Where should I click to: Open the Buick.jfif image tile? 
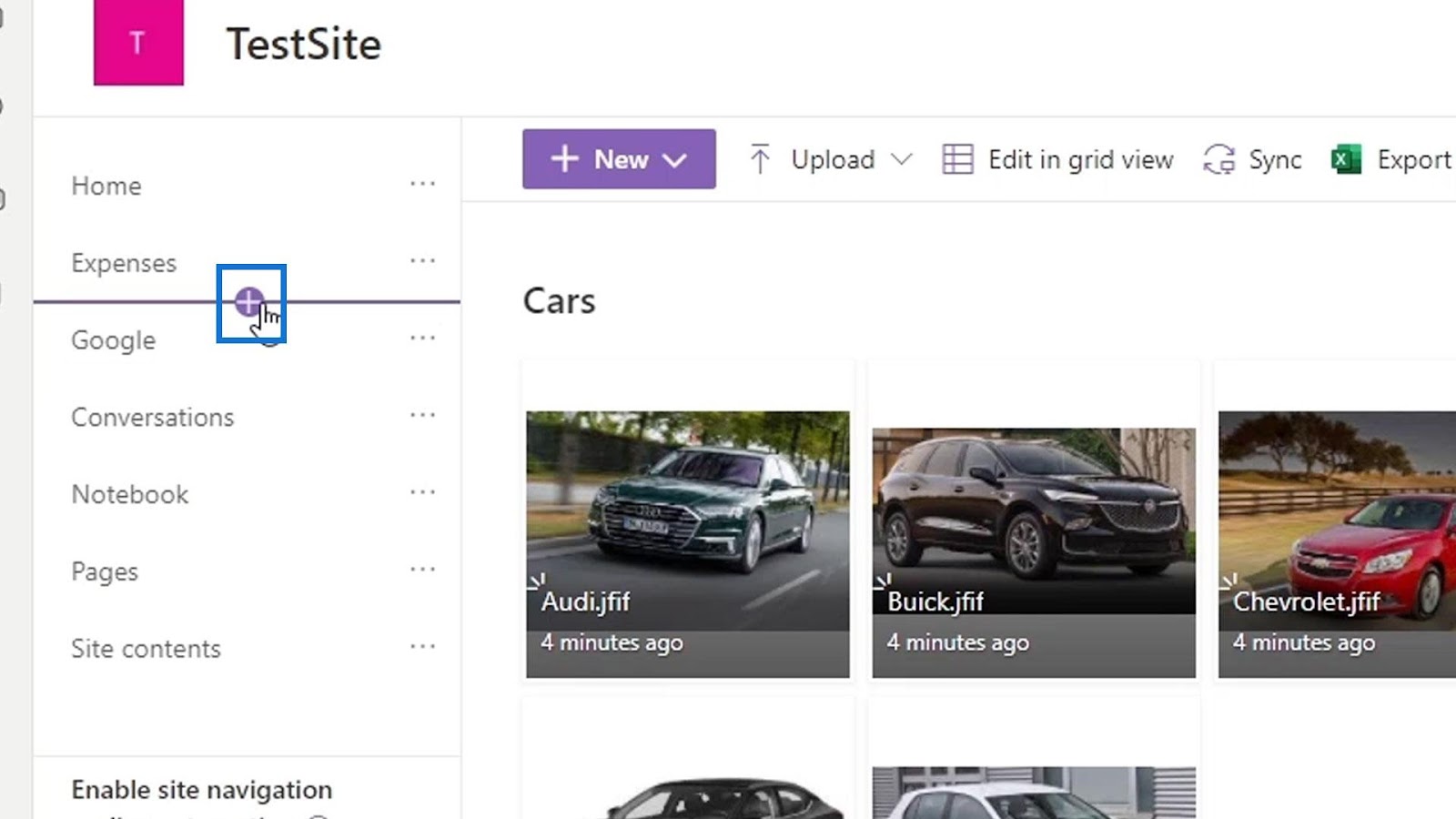[x=1034, y=553]
